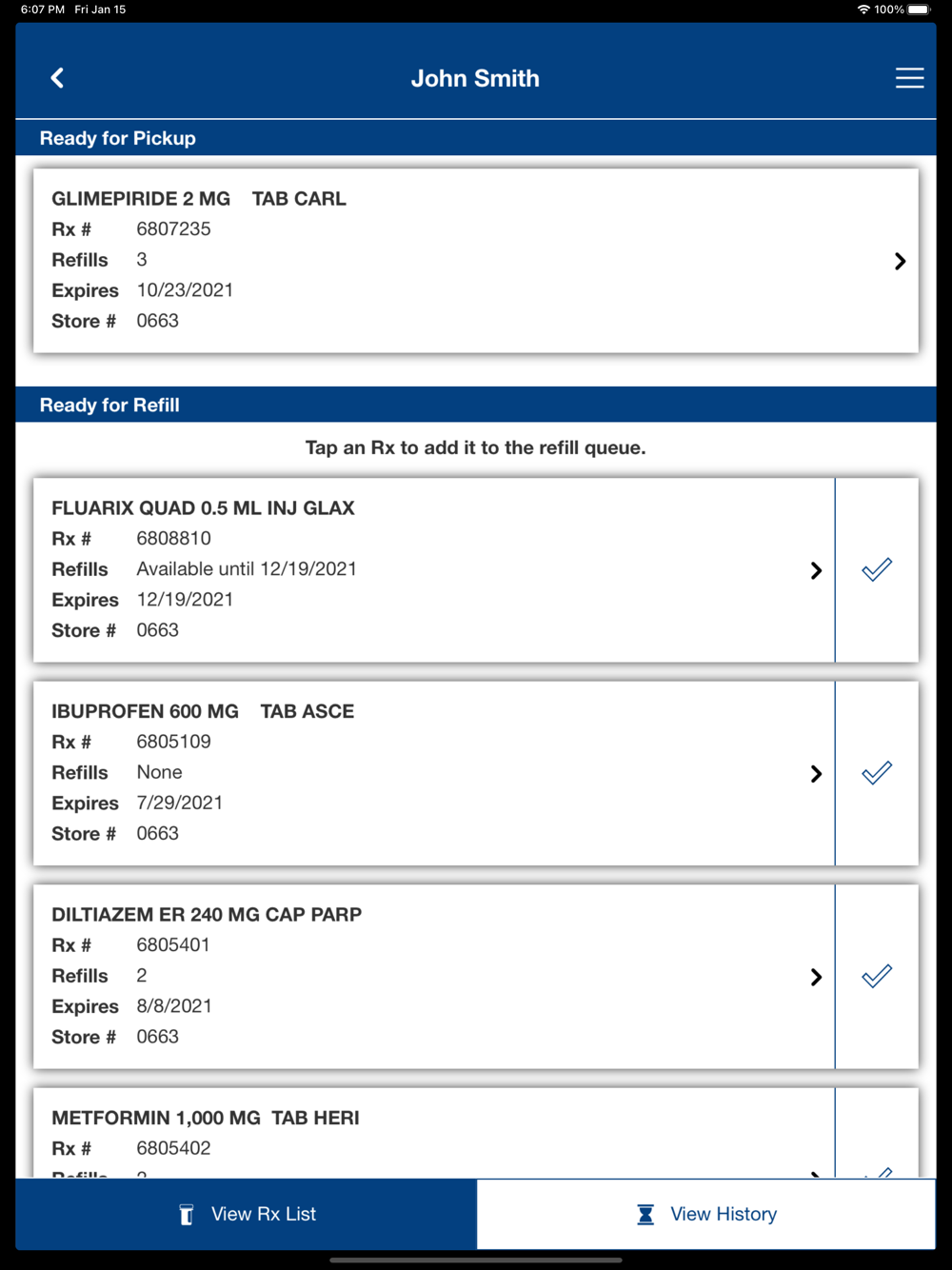Expand Glimepiride 2 MG details chevron
Image resolution: width=952 pixels, height=1270 pixels.
tap(900, 261)
